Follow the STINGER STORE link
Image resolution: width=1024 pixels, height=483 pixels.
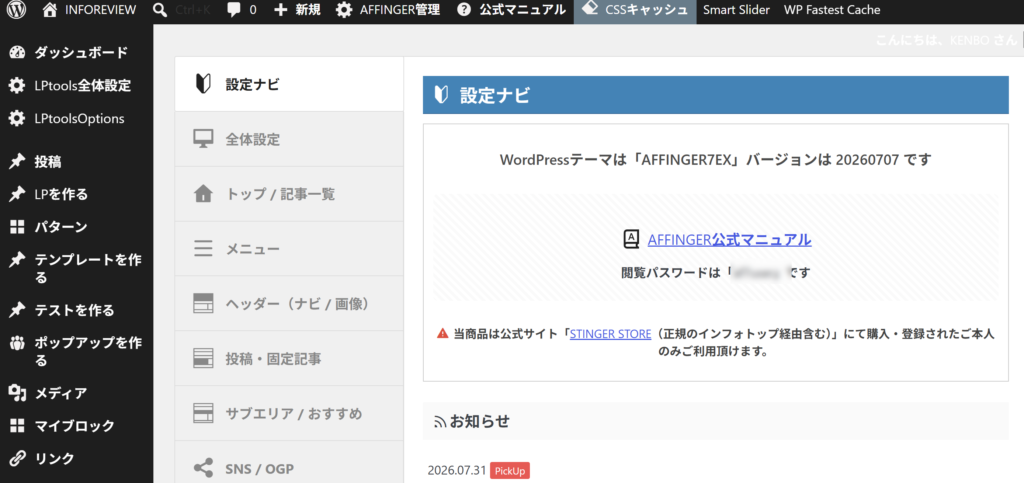[x=611, y=334]
